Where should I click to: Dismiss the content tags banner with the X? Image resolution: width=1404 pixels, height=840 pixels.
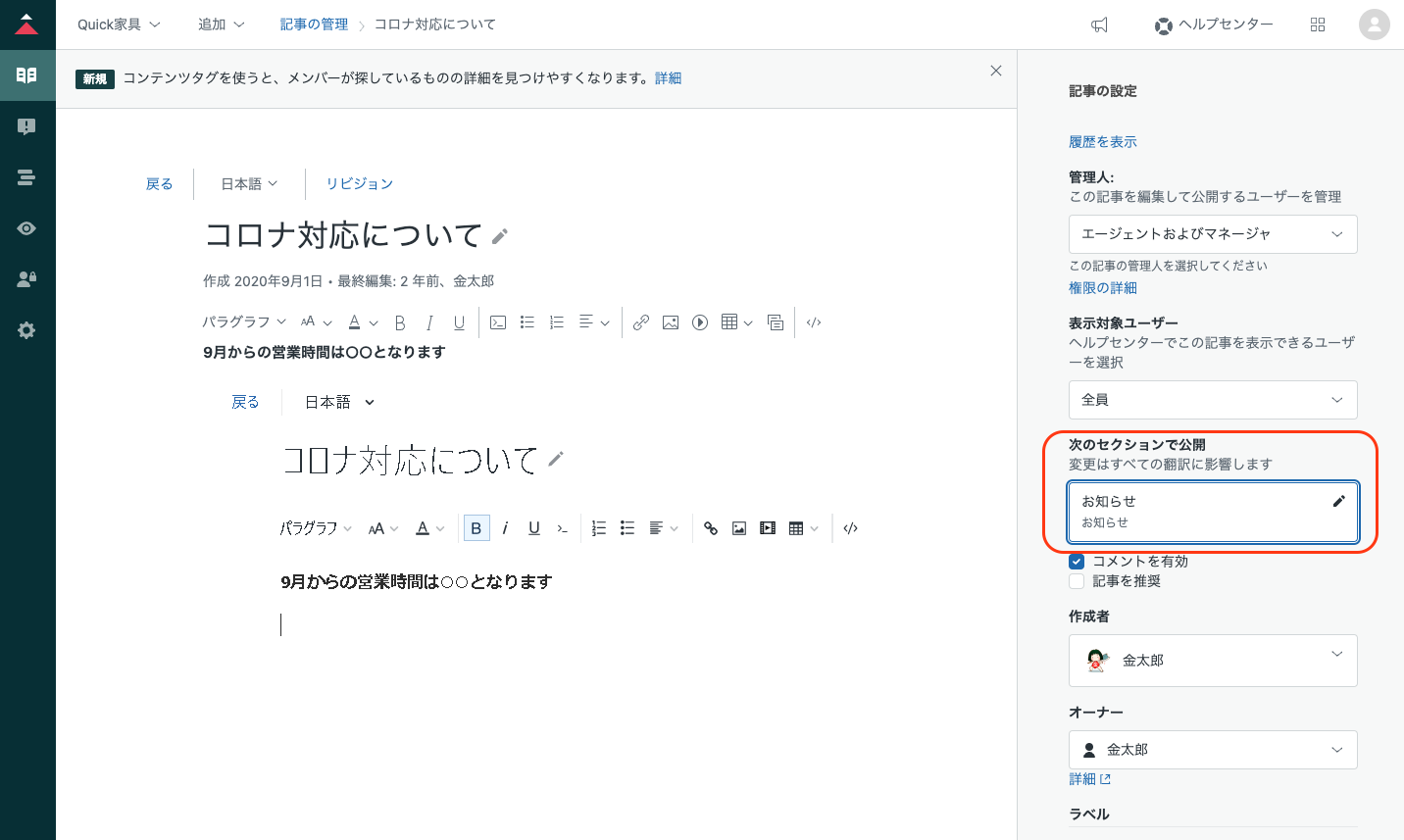pyautogui.click(x=996, y=71)
